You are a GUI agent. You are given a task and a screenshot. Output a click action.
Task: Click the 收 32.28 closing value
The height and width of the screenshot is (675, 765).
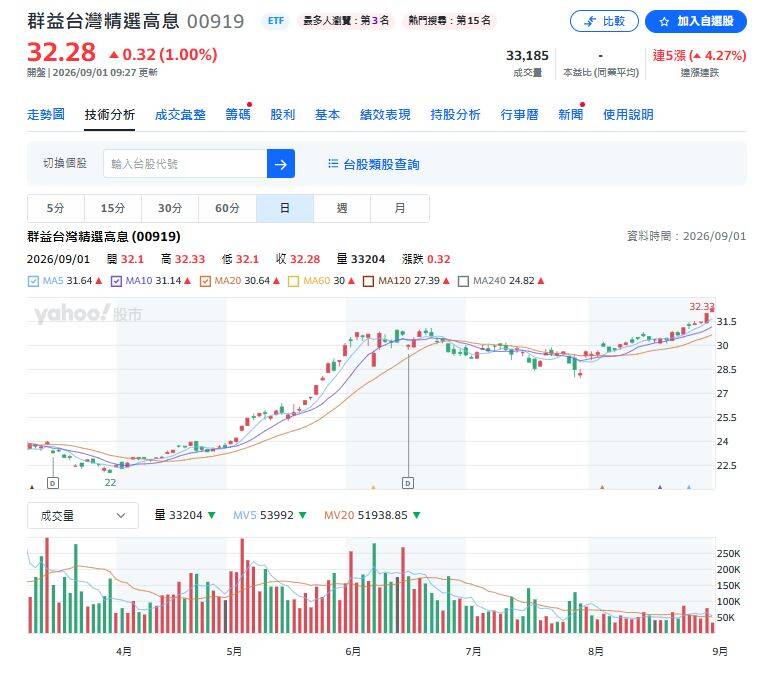298,259
